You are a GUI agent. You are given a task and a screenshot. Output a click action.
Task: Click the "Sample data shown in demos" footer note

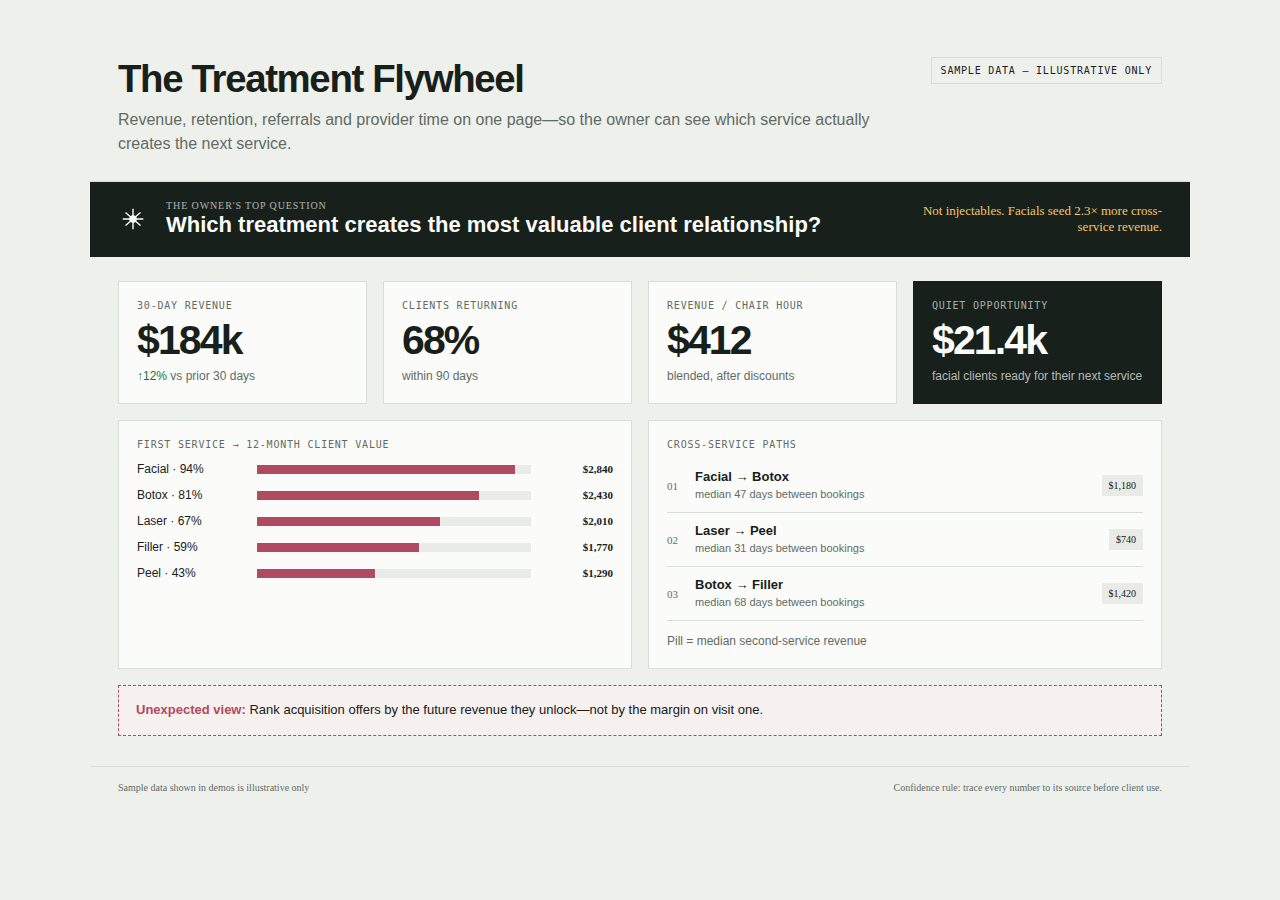tap(214, 788)
